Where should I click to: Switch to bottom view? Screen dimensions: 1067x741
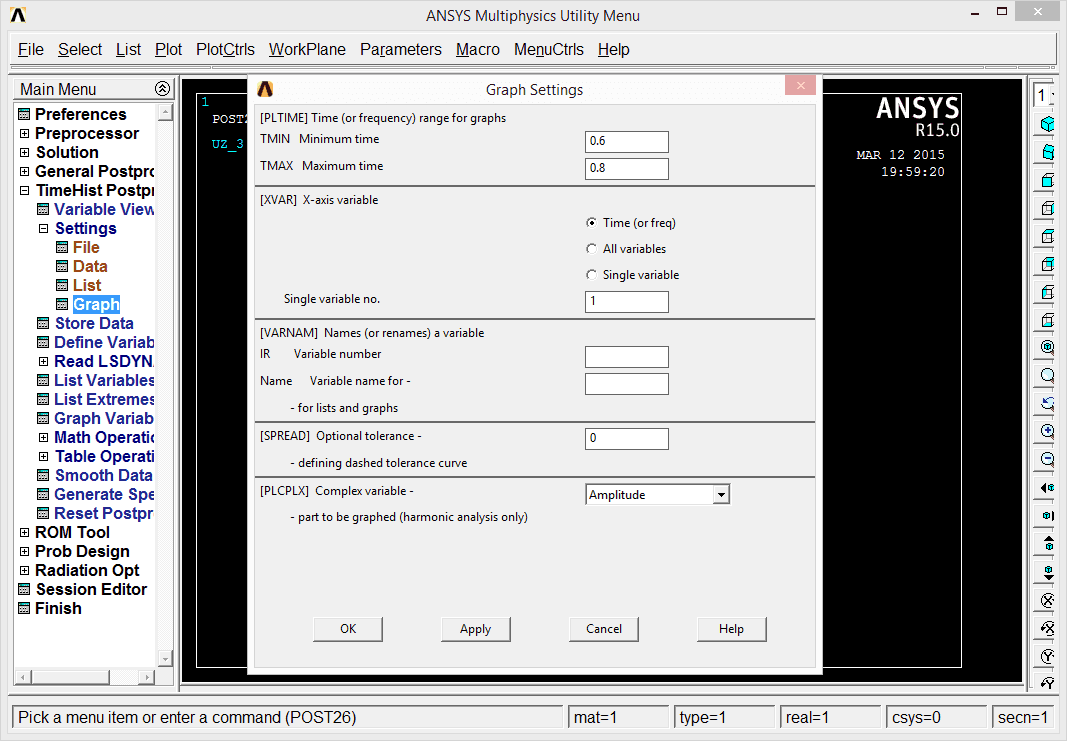click(1047, 319)
